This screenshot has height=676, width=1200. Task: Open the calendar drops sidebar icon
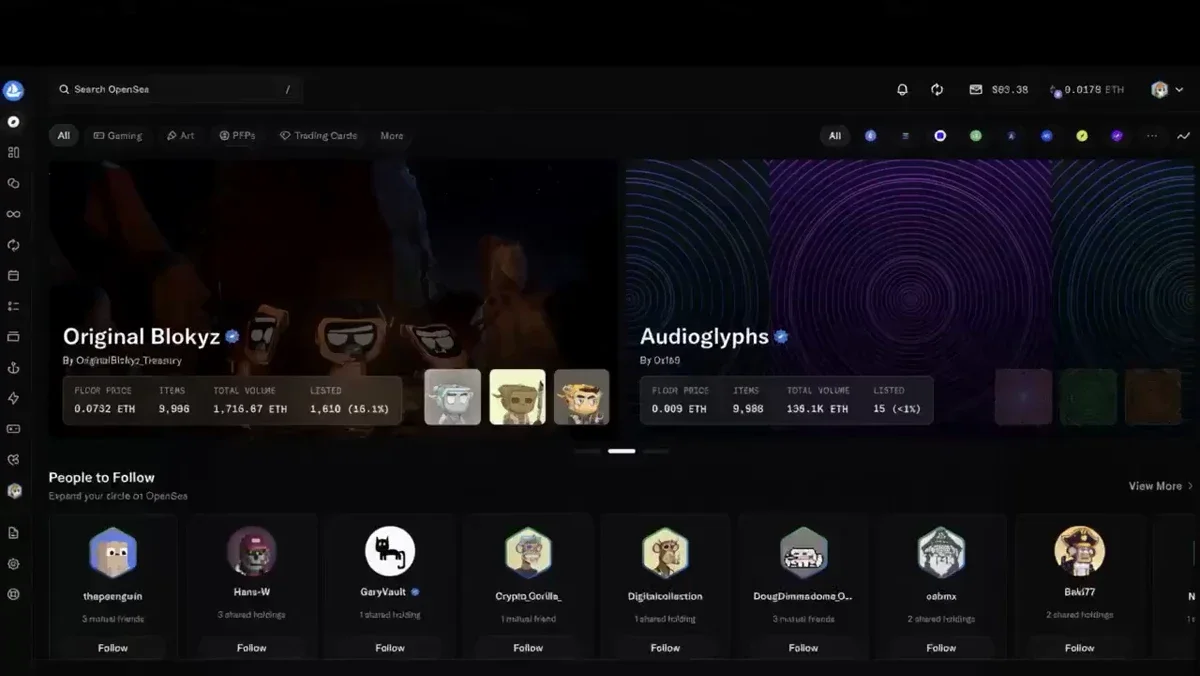click(13, 275)
